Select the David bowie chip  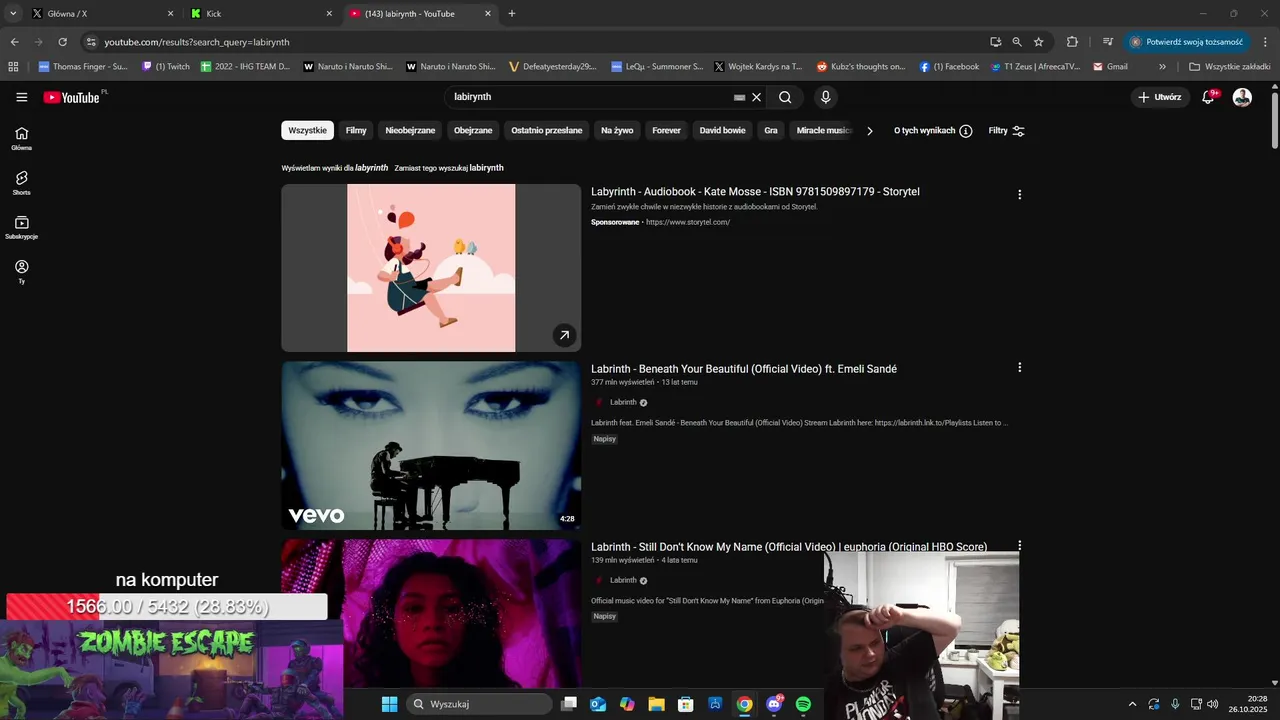point(722,131)
